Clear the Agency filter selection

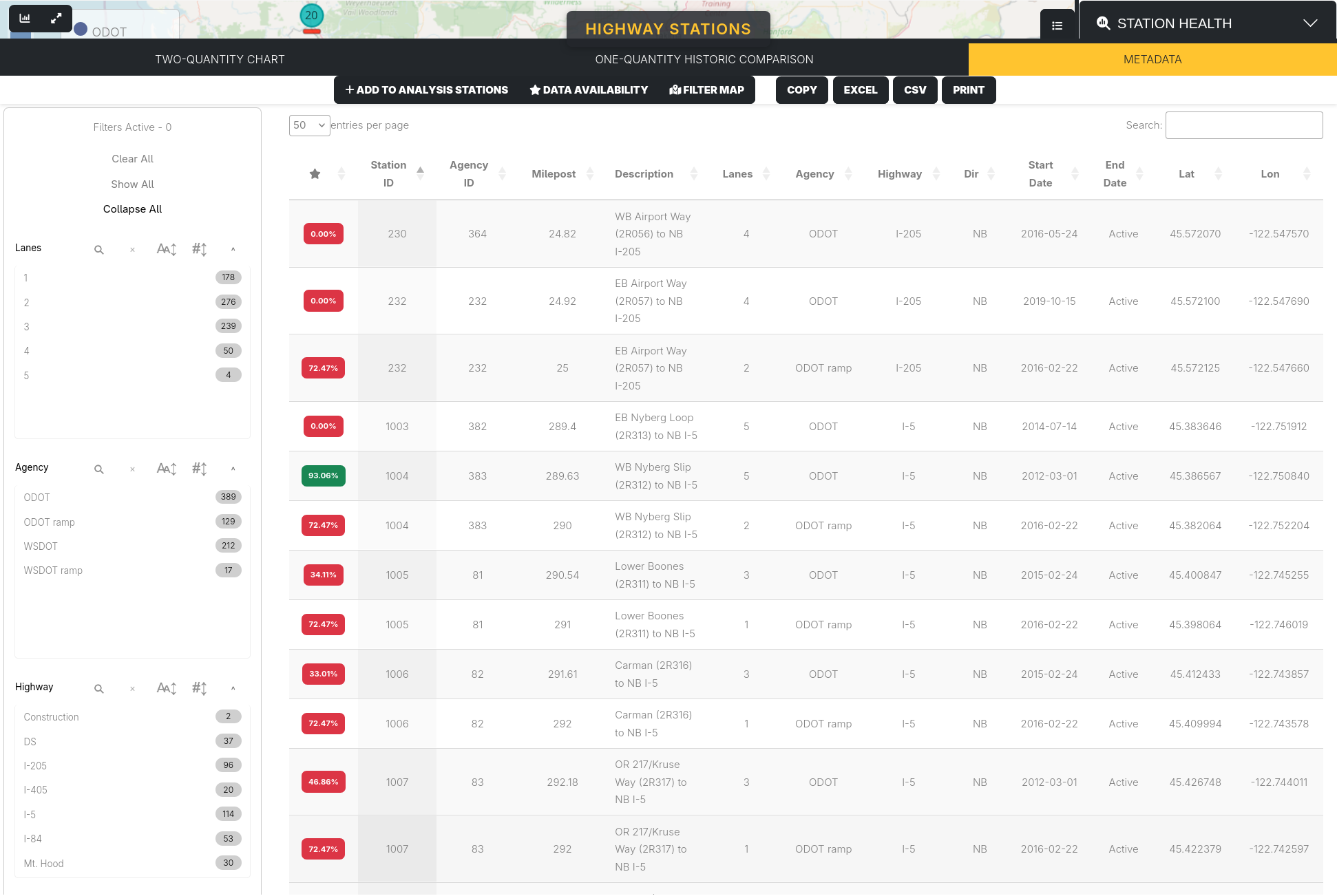point(132,469)
